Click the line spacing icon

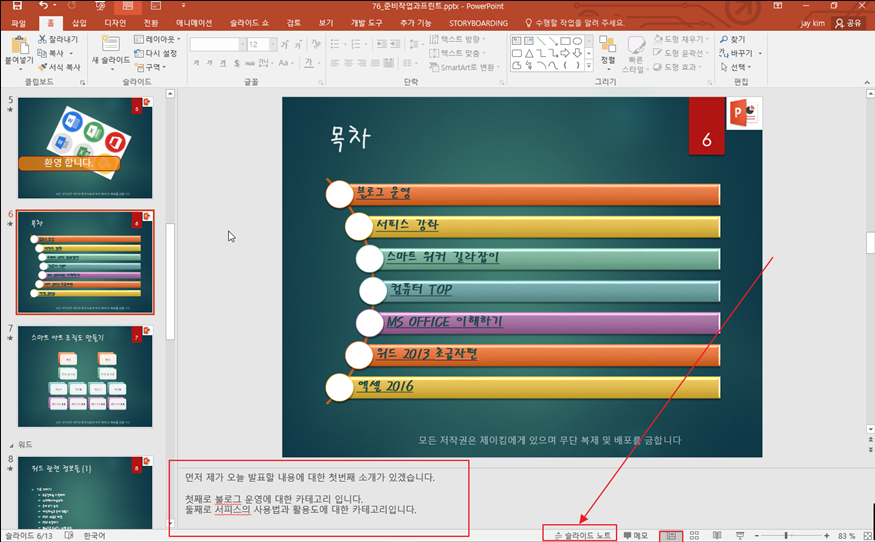414,44
